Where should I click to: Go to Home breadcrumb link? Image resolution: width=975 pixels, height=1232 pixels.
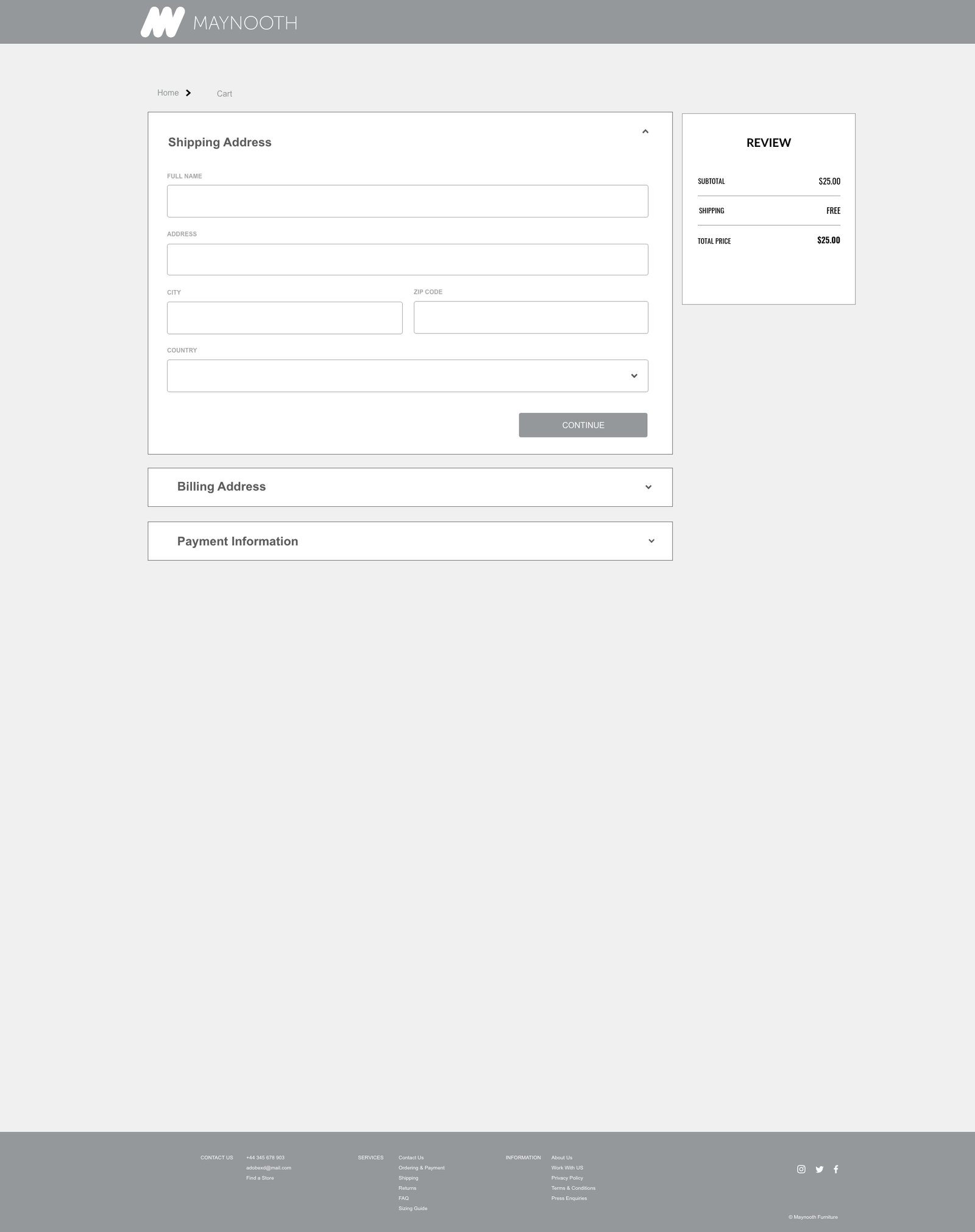[x=168, y=93]
